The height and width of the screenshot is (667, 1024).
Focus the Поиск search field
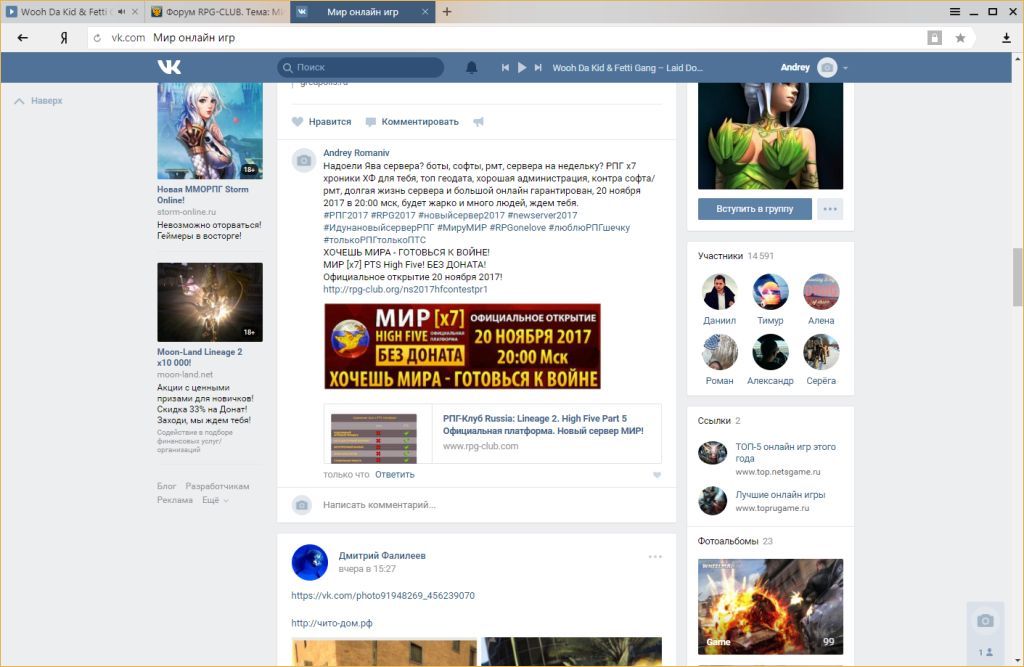(x=360, y=67)
